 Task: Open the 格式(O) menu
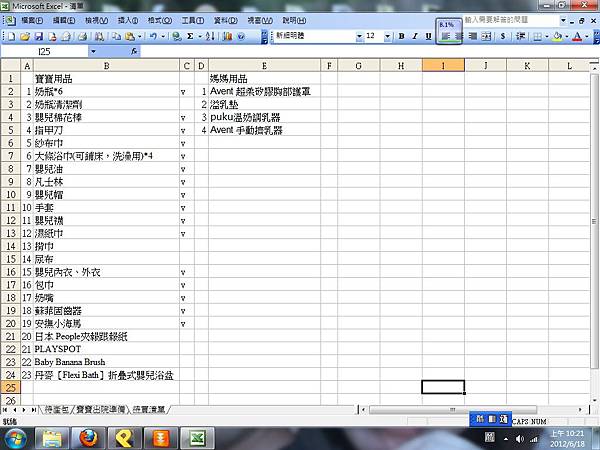point(160,20)
